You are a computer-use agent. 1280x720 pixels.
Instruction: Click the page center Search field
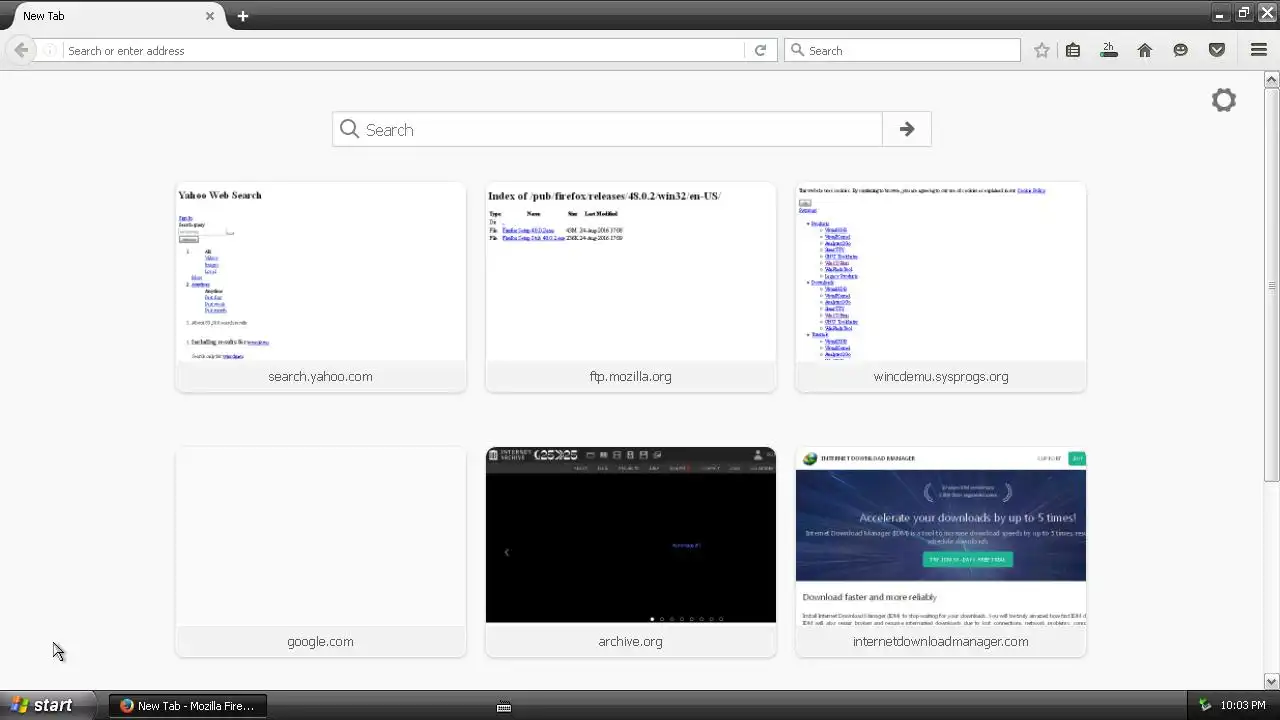point(608,129)
